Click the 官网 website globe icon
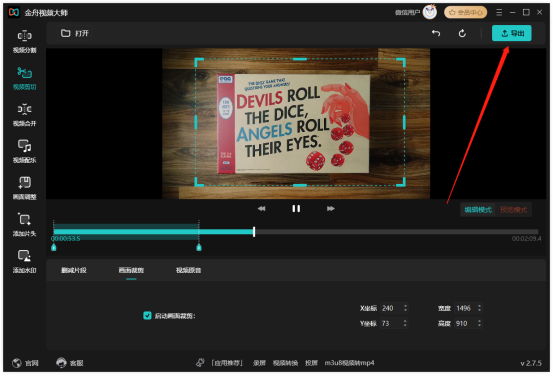This screenshot has height=376, width=553. click(17, 363)
